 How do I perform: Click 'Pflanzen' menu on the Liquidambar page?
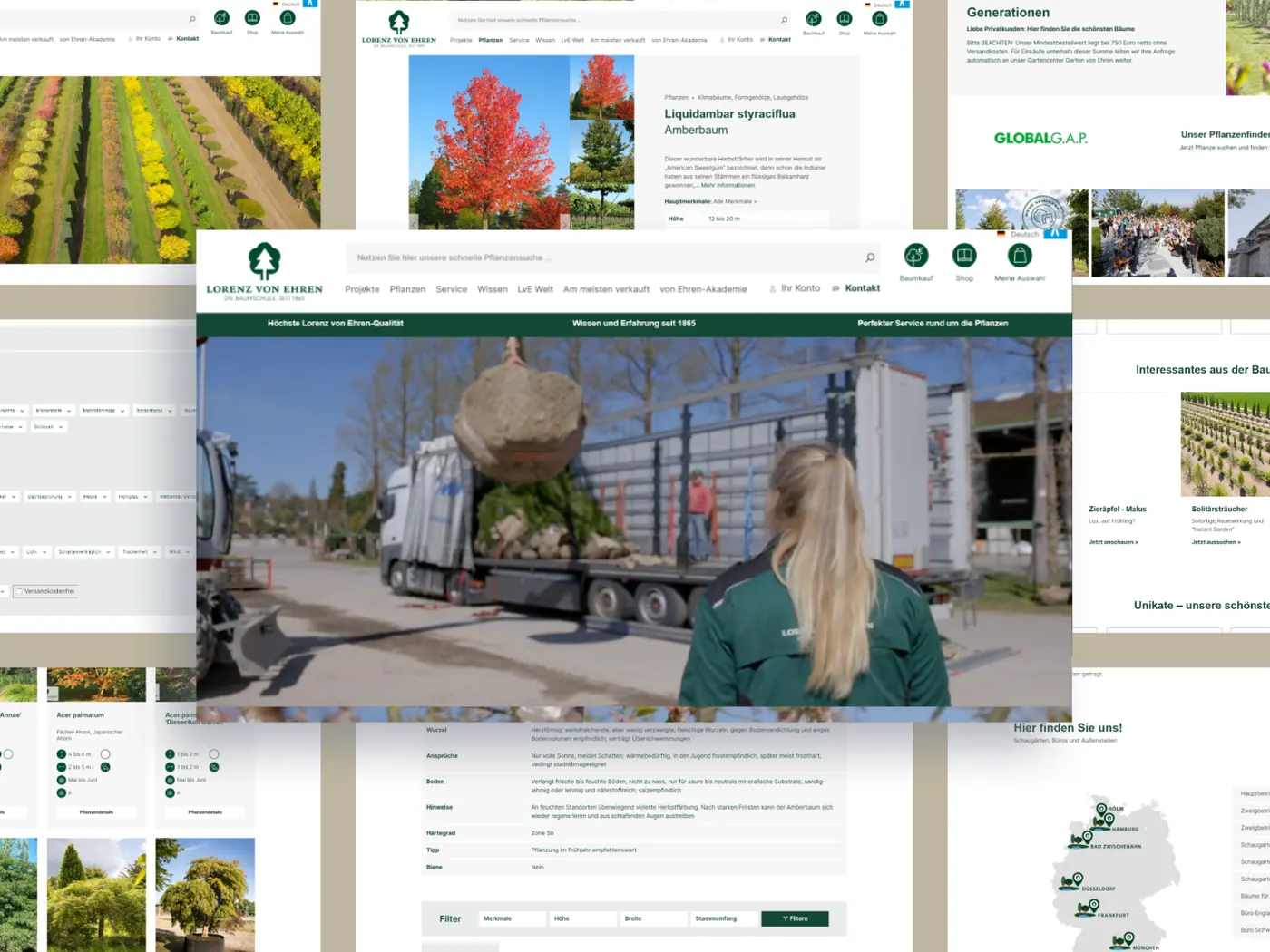tap(491, 40)
